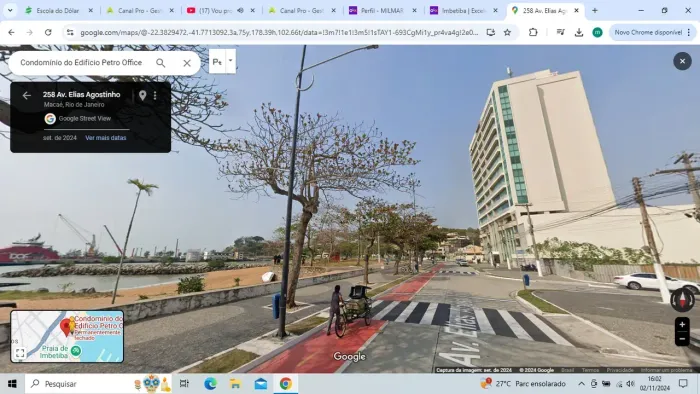Click the Petro Office thumbnail button
The width and height of the screenshot is (700, 394).
pos(217,62)
